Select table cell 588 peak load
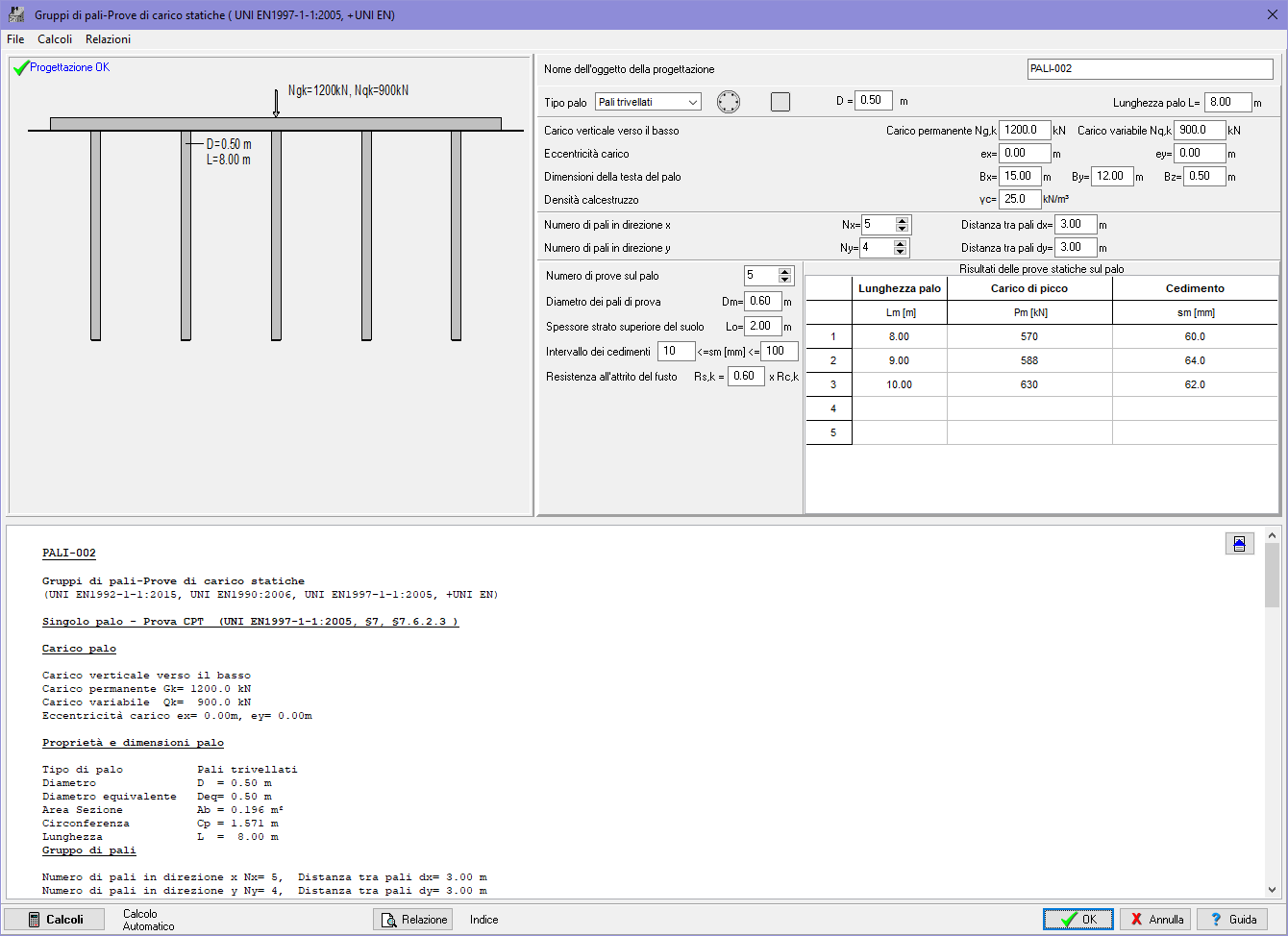Screen dimensions: 1288x936 (1029, 360)
